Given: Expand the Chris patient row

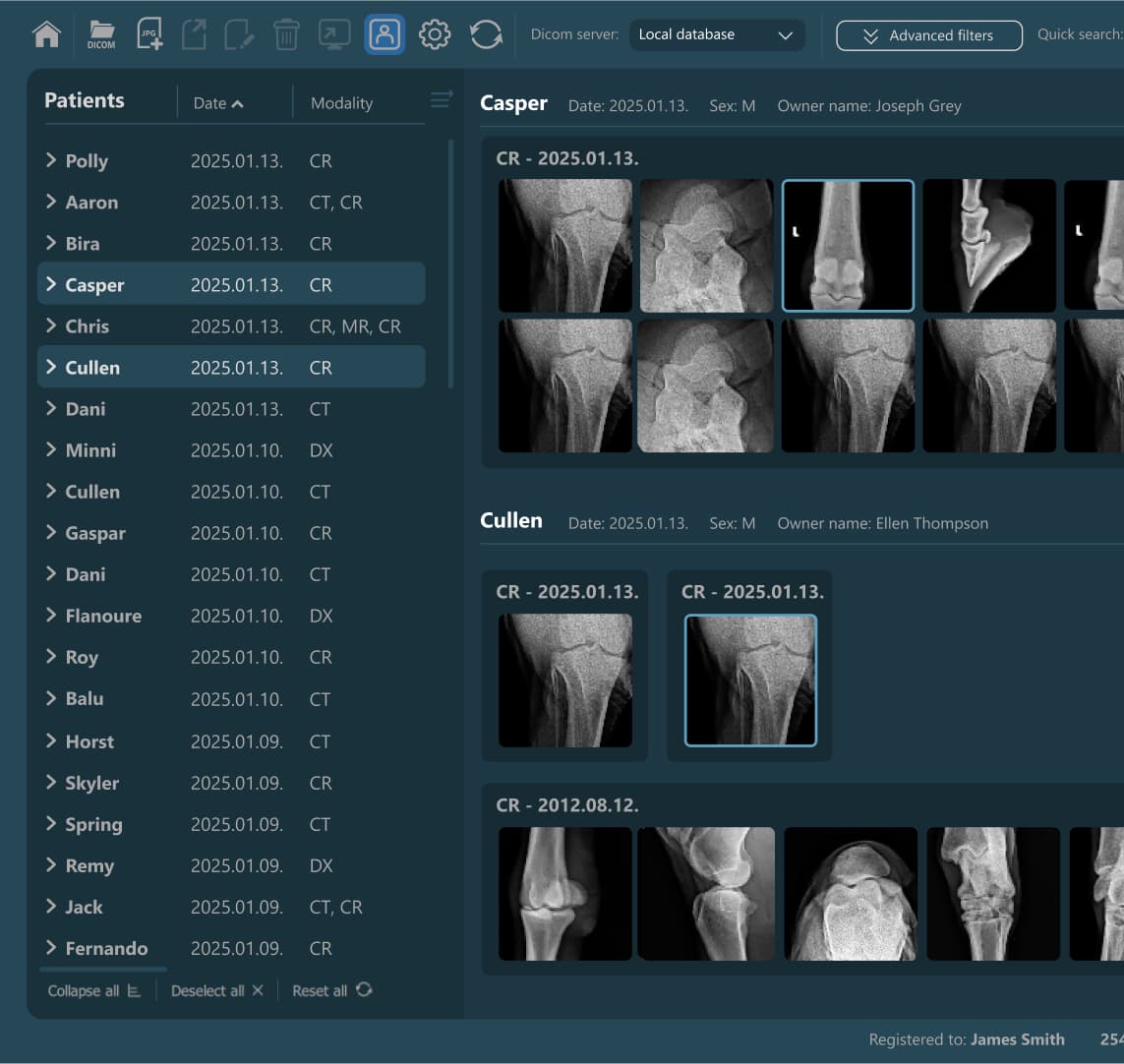Looking at the screenshot, I should coord(51,325).
